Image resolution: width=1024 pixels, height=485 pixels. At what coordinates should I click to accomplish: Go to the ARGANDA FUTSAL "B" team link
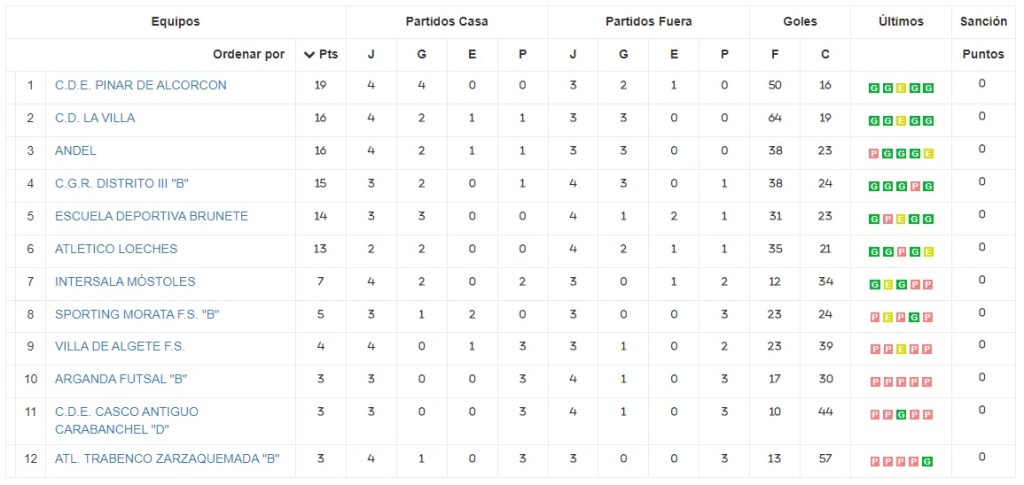coord(121,378)
